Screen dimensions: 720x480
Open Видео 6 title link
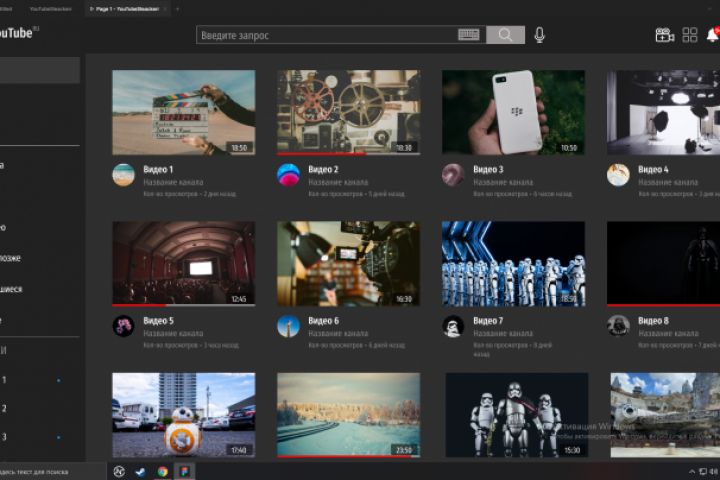323,321
